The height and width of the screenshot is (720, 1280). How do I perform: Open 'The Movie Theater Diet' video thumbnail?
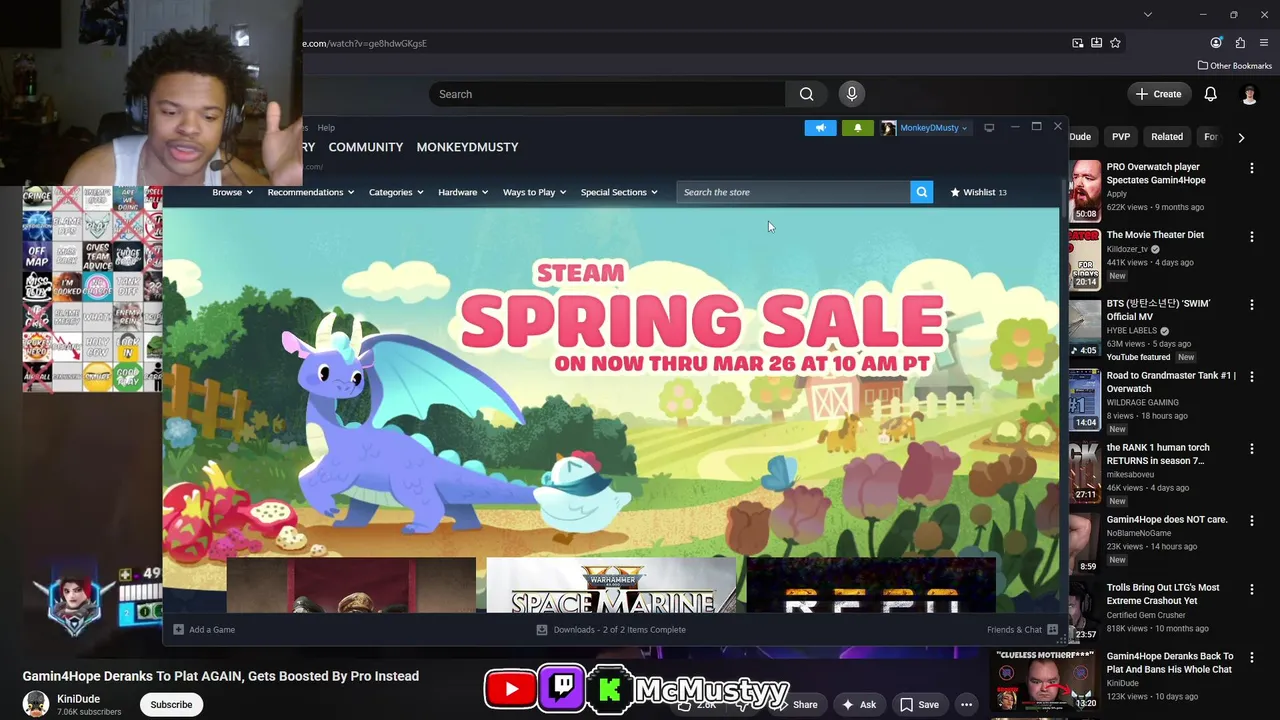click(1084, 258)
